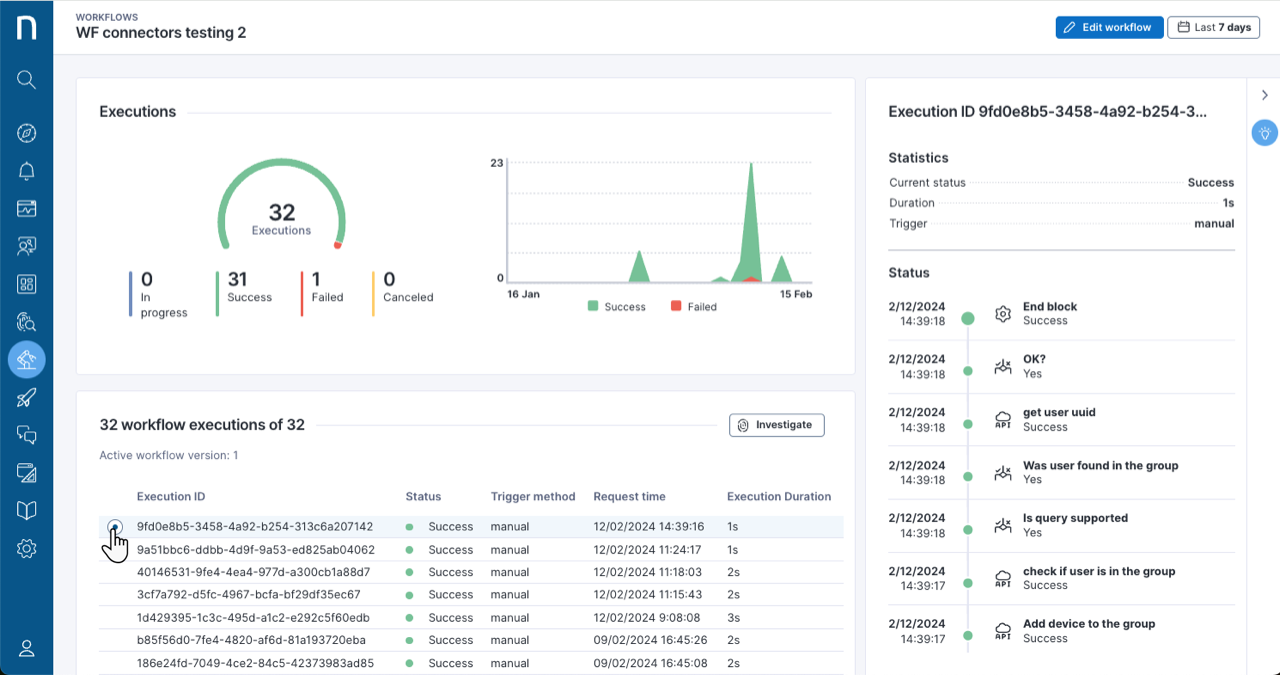
Task: Open search from the sidebar magnifier icon
Action: point(27,80)
